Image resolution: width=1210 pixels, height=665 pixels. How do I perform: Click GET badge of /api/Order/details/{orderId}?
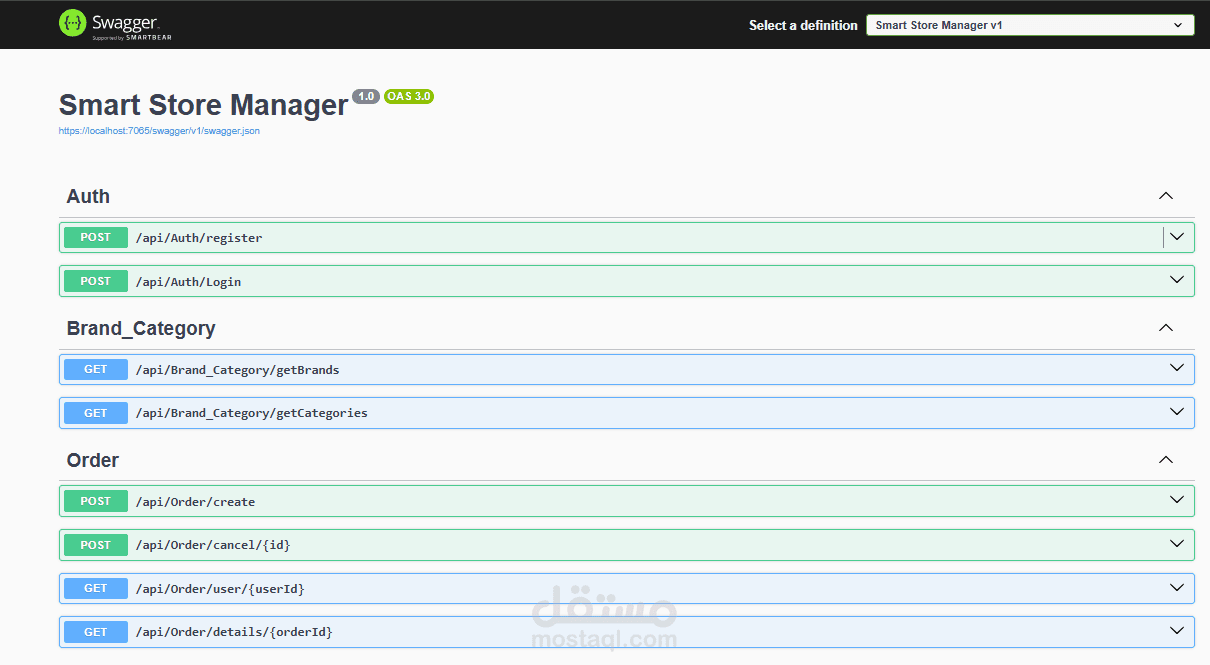click(x=96, y=632)
